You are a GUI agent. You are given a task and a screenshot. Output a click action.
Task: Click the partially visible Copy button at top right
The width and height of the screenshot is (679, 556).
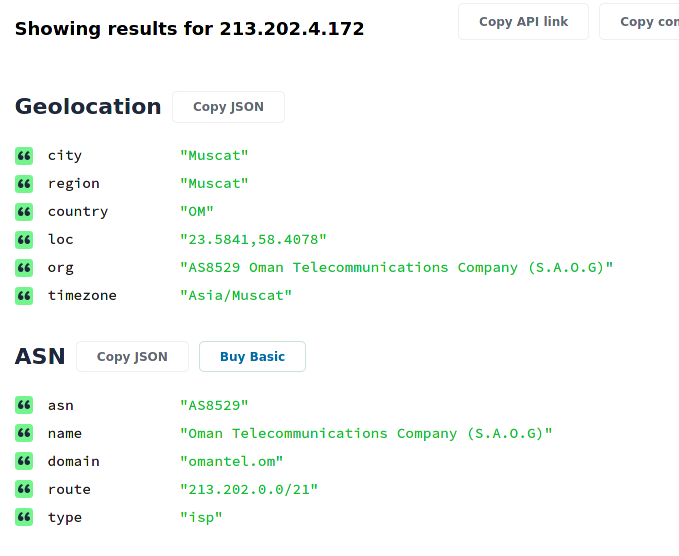[x=642, y=21]
